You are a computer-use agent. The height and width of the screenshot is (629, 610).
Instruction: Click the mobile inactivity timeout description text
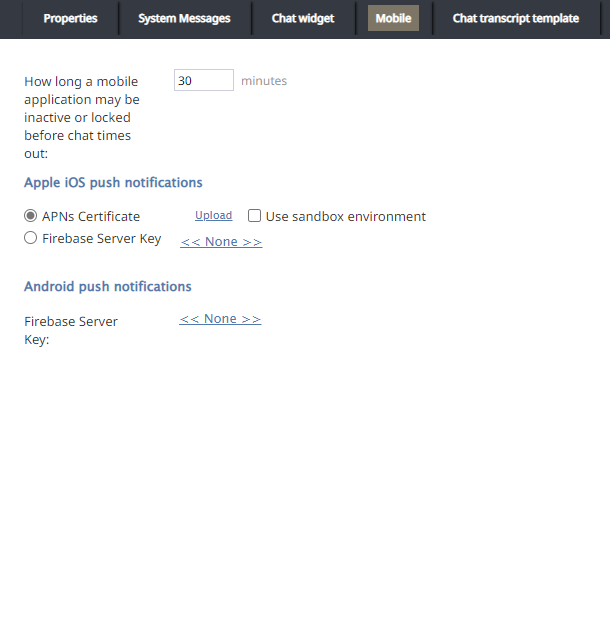coord(82,118)
